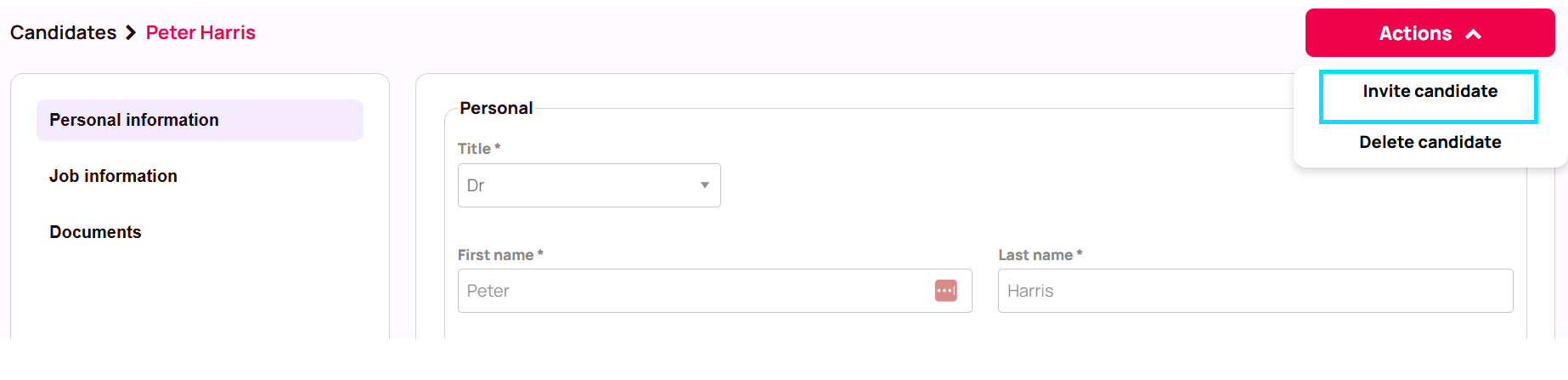
Task: Go back to the Candidates list via breadcrumb
Action: (63, 32)
